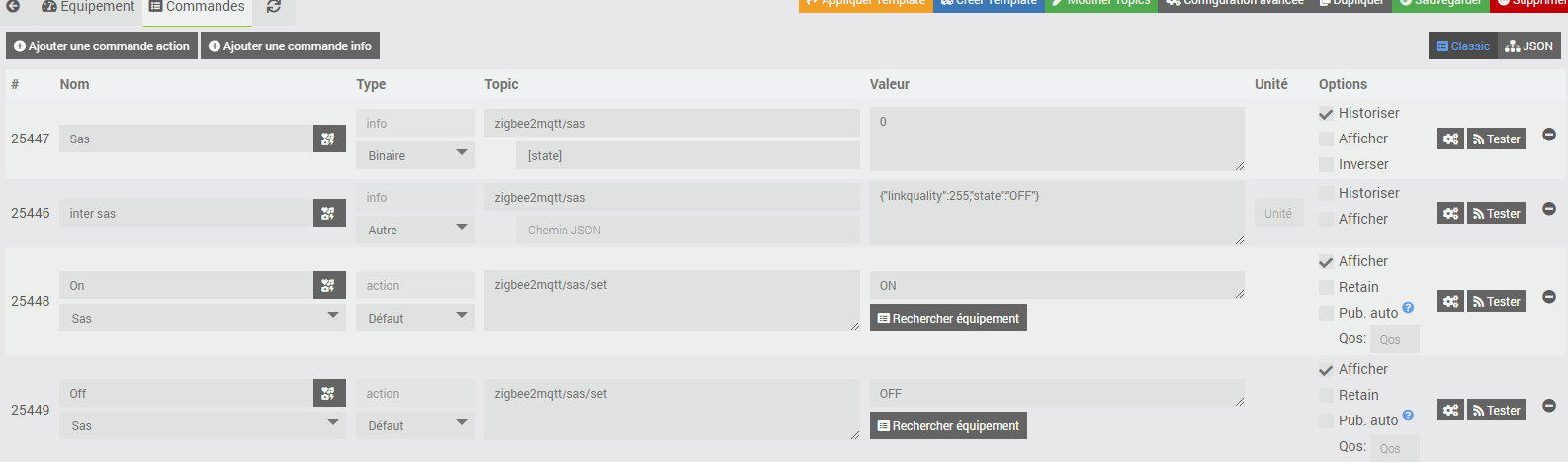Open icon picker for inter sas command
1568x462 pixels.
[x=328, y=214]
